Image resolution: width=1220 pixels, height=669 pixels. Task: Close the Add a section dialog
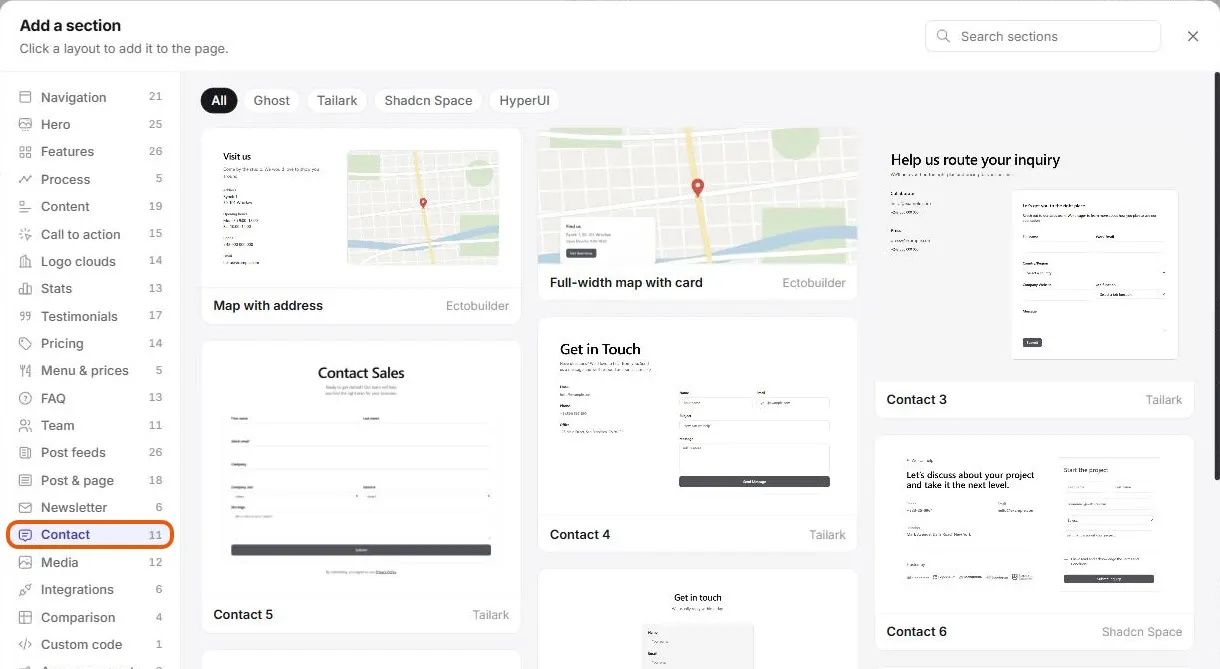[x=1193, y=36]
